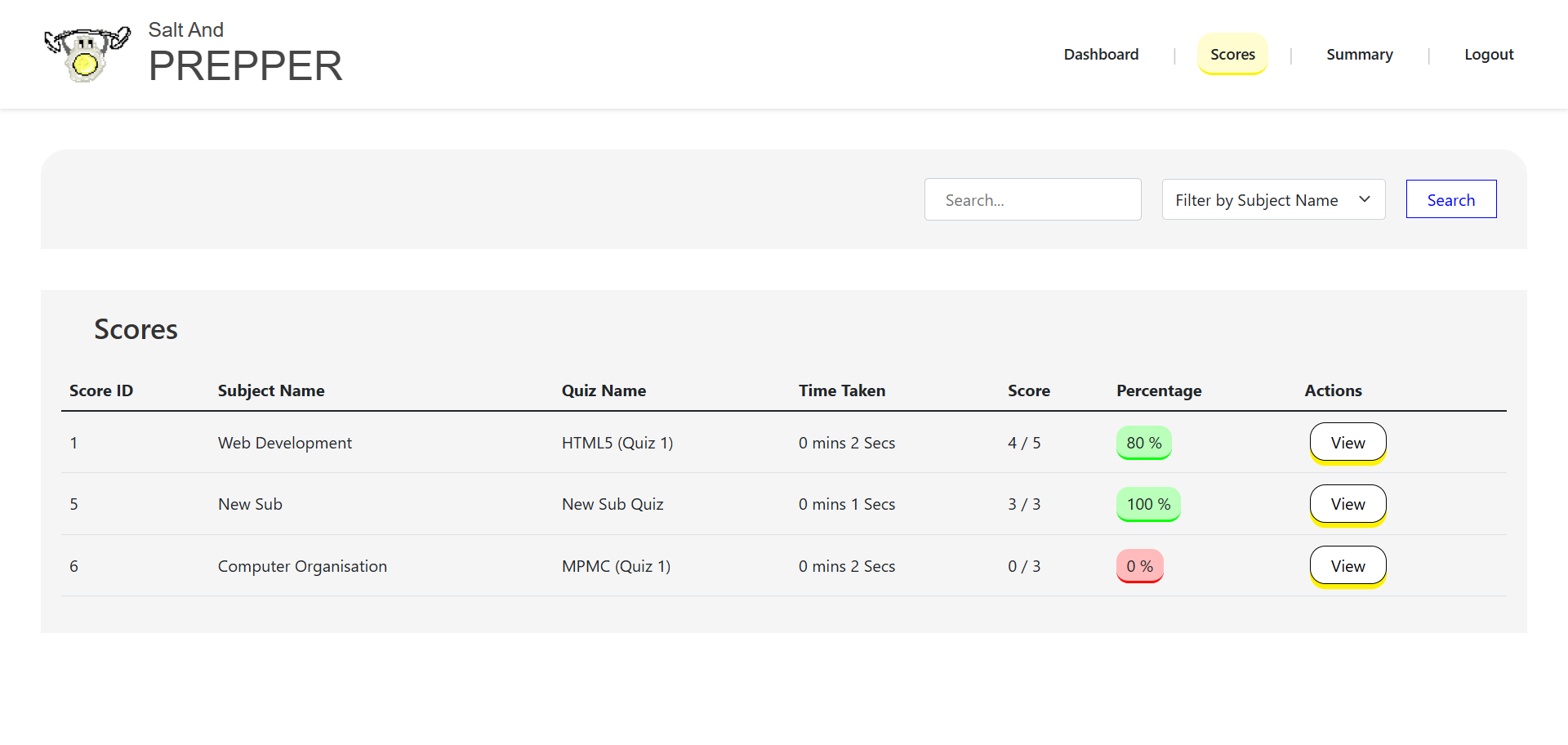Click the PREPPER title text
The width and height of the screenshot is (1568, 745).
(245, 66)
